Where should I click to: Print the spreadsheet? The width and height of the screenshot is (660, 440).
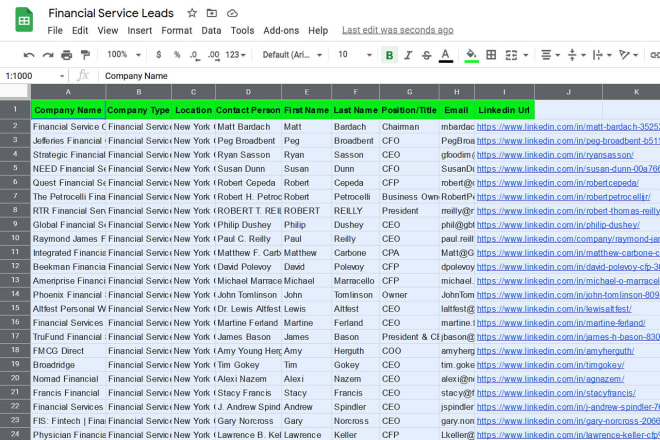pos(67,55)
